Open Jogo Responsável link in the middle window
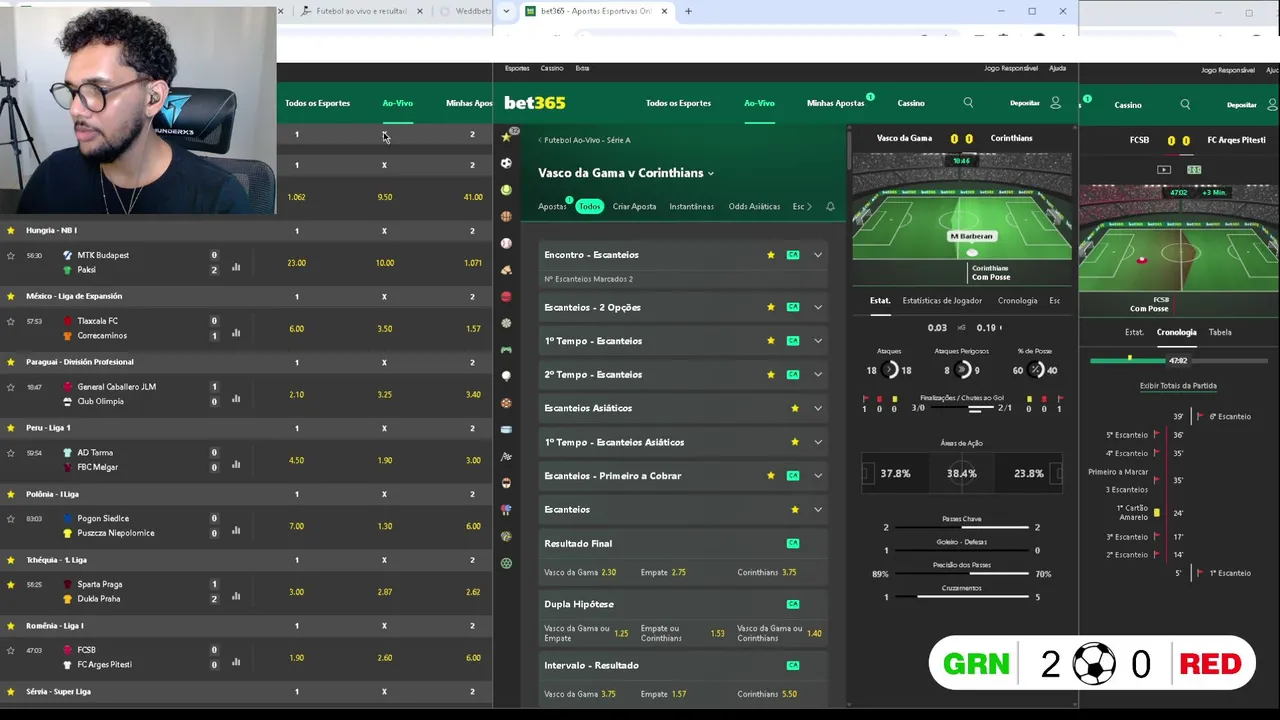This screenshot has width=1280, height=720. click(x=1011, y=68)
